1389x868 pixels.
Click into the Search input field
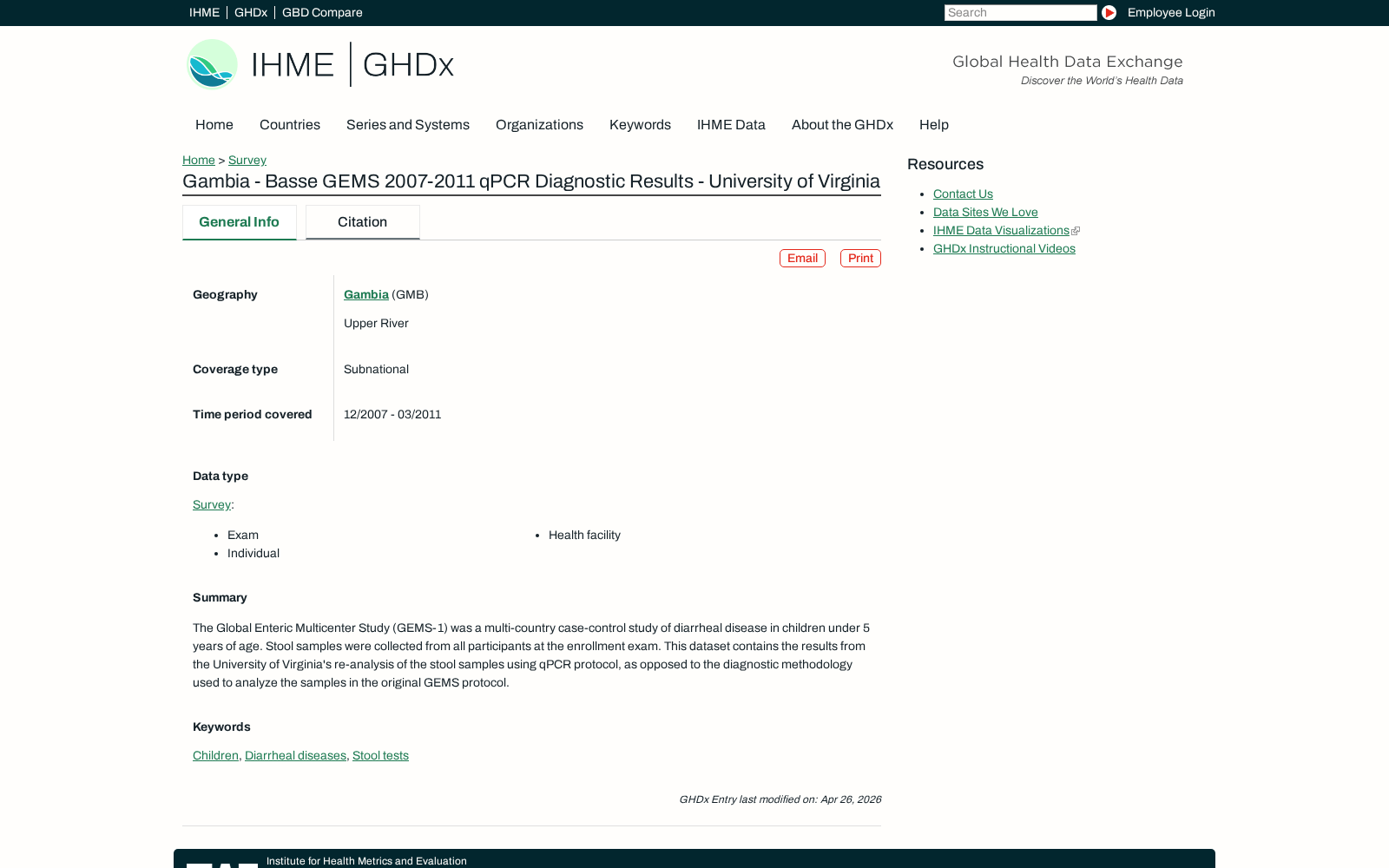(1020, 12)
